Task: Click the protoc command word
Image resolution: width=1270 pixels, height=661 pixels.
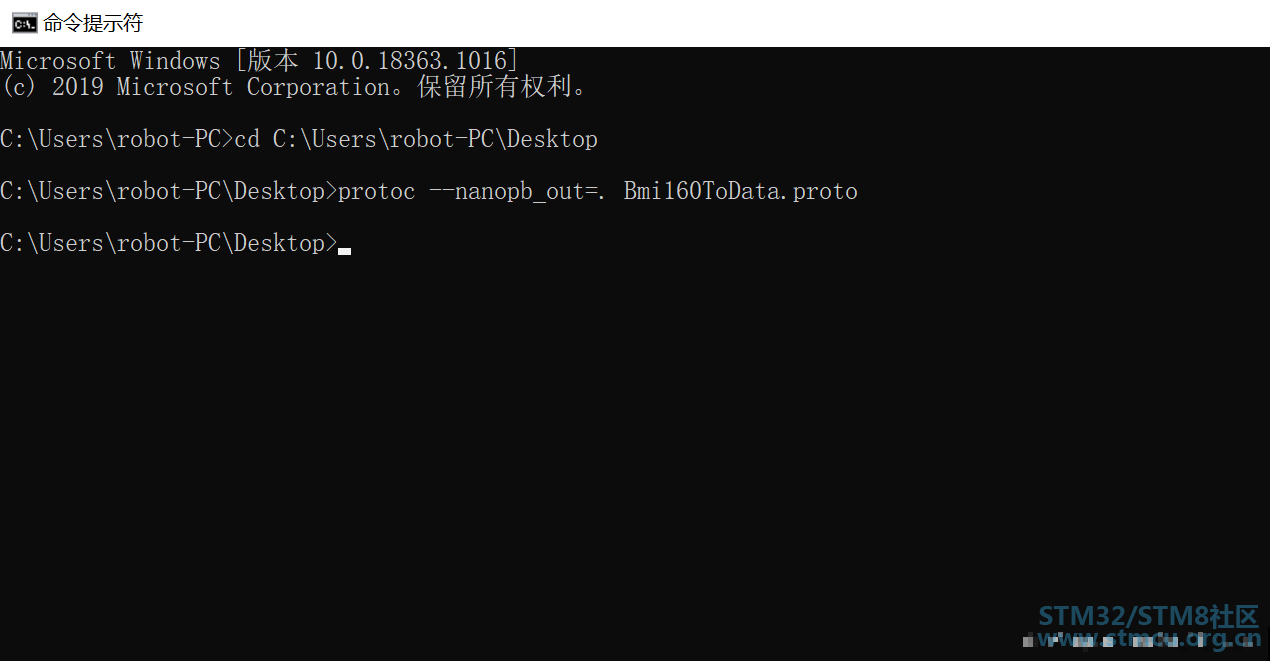Action: point(376,191)
